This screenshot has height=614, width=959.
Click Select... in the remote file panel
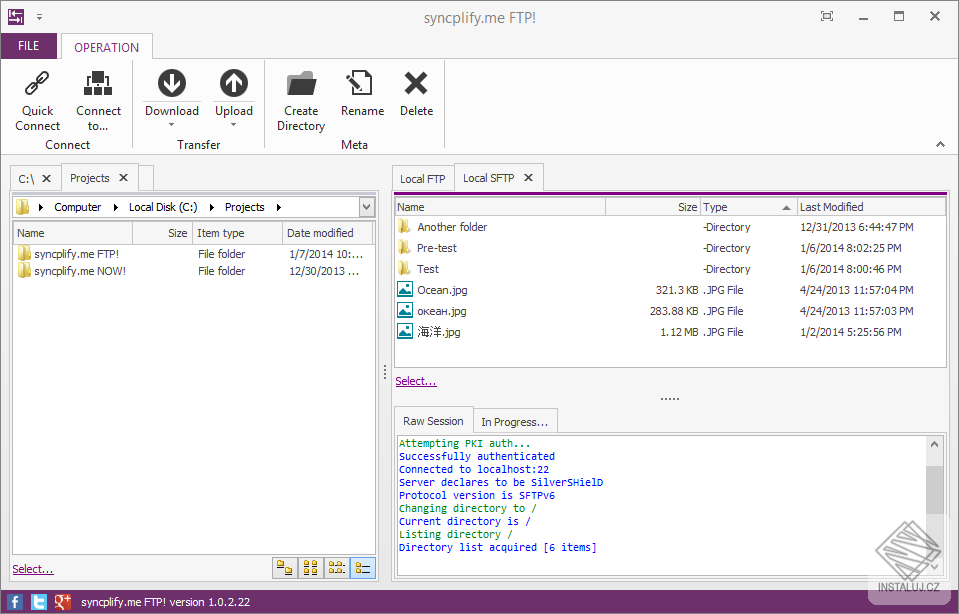(416, 380)
